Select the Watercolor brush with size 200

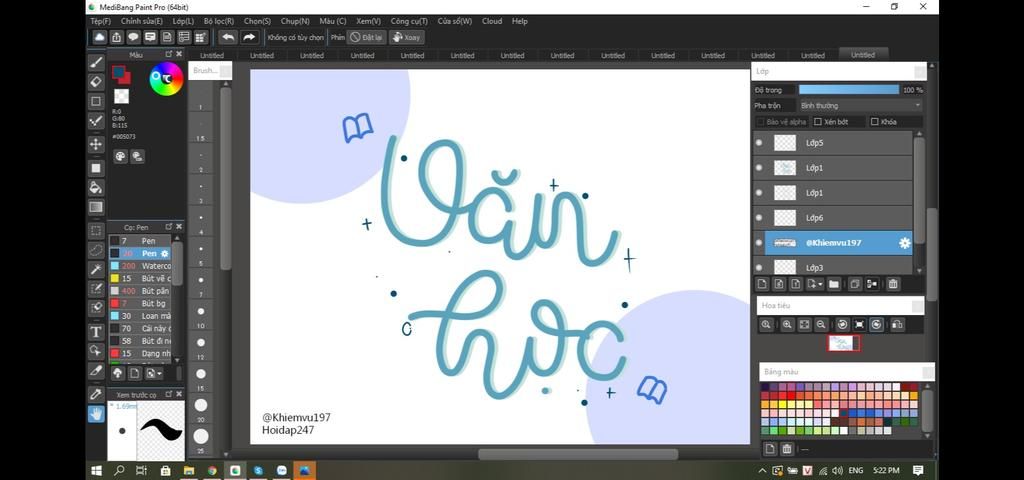140,266
